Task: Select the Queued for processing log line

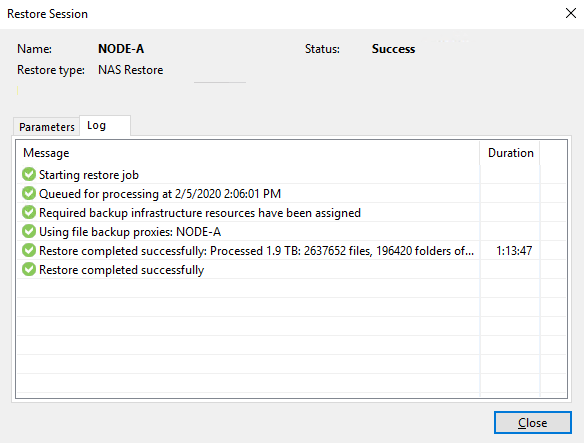Action: coord(160,194)
